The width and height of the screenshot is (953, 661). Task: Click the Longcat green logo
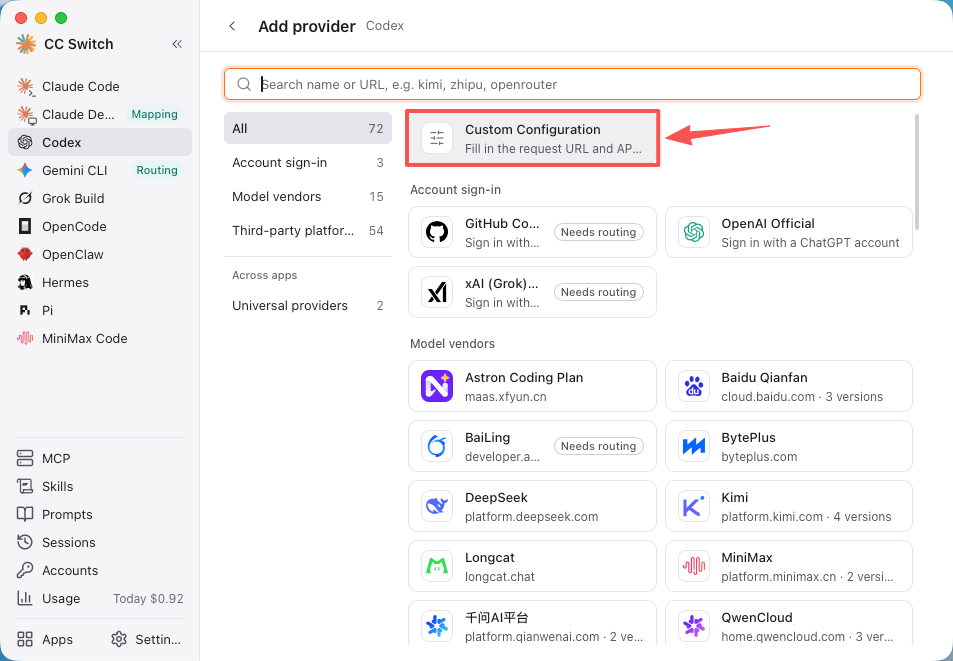(x=437, y=566)
